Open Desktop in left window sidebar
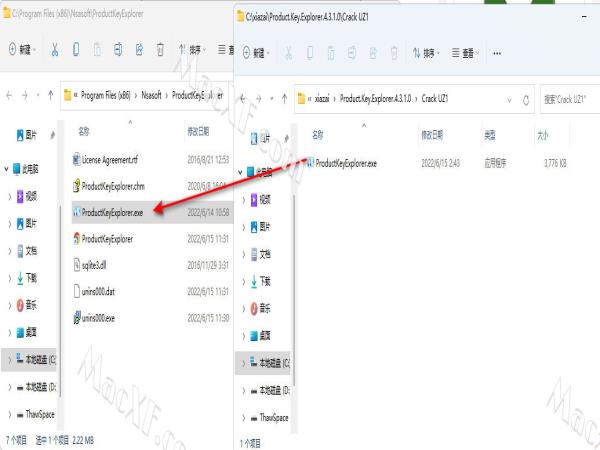Viewport: 600px width, 450px height. tap(27, 333)
